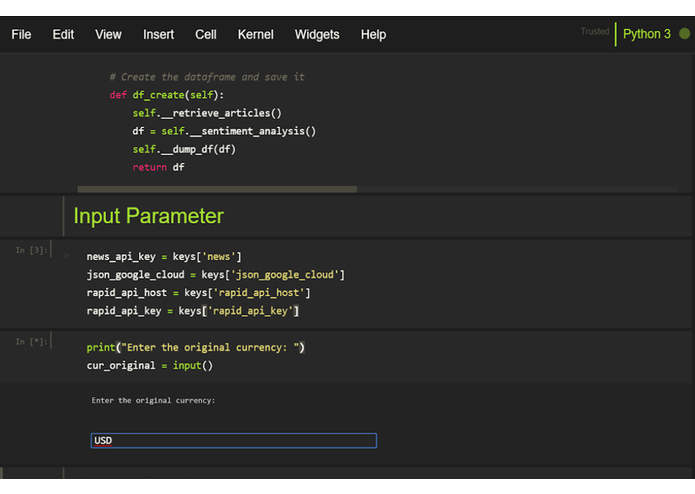Click the USD input field
The width and height of the screenshot is (695, 494).
point(234,440)
